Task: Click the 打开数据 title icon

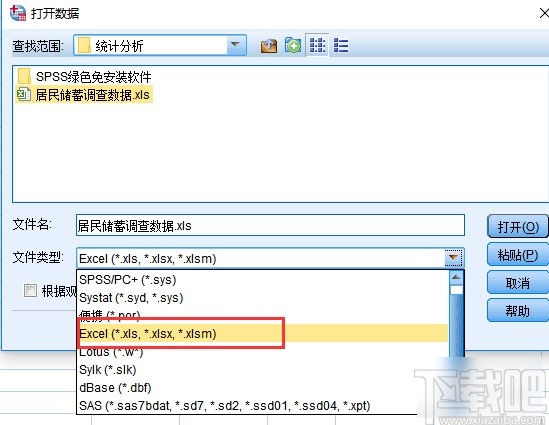Action: point(18,13)
